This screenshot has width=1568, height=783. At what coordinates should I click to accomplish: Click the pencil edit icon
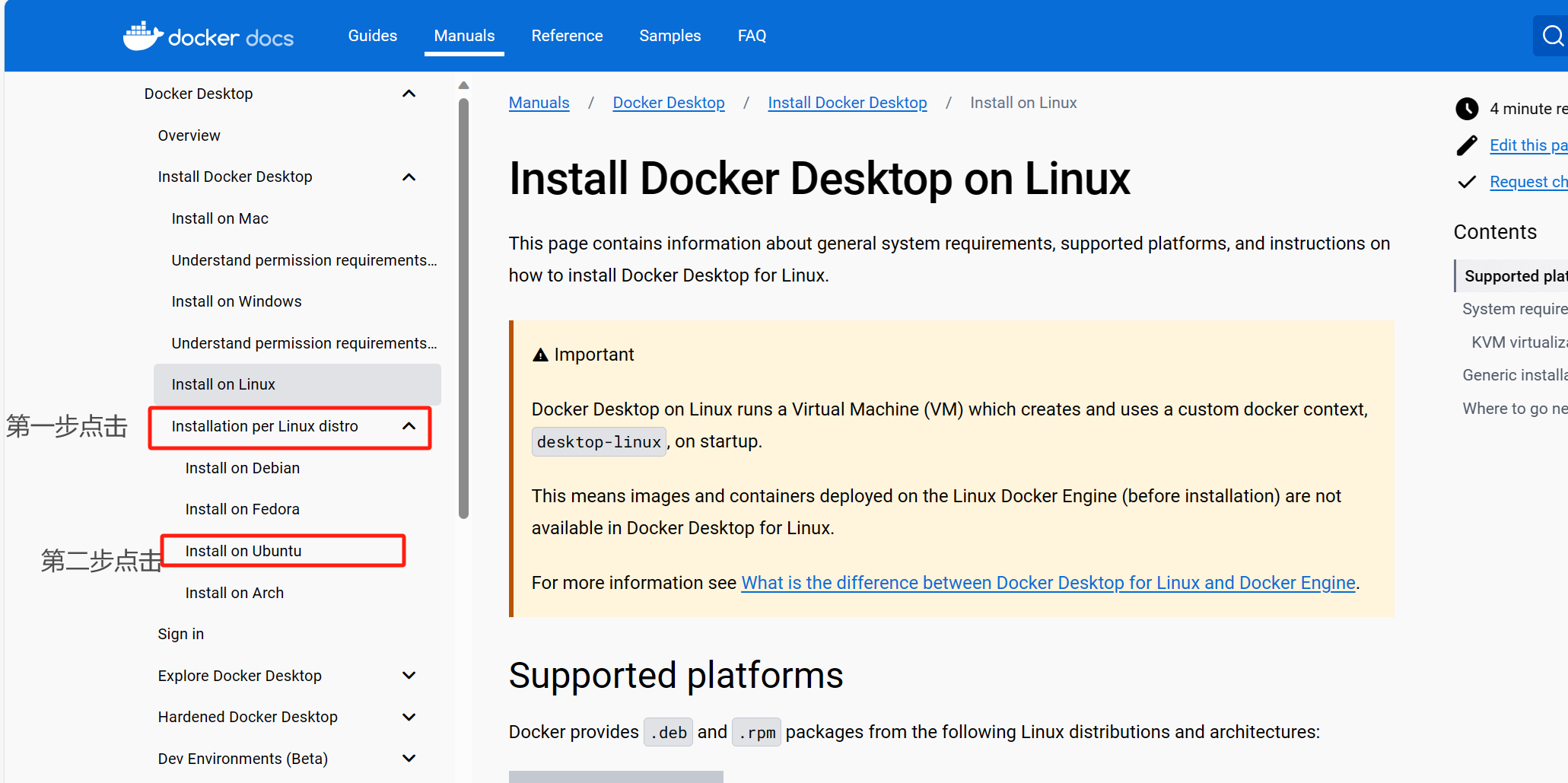[1467, 145]
